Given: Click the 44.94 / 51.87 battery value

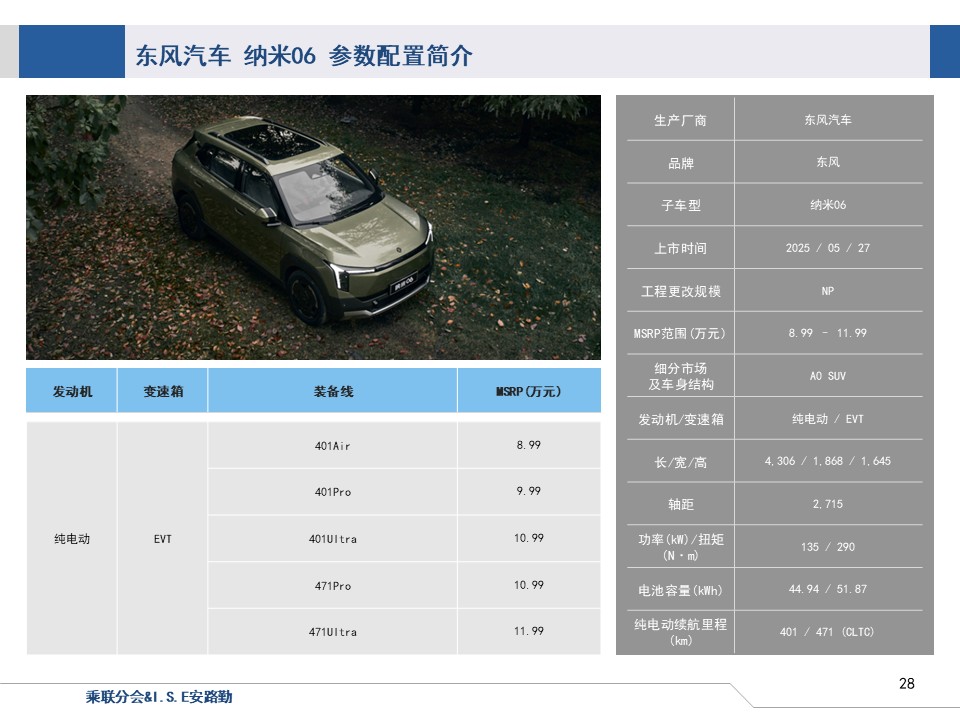Looking at the screenshot, I should click(828, 589).
